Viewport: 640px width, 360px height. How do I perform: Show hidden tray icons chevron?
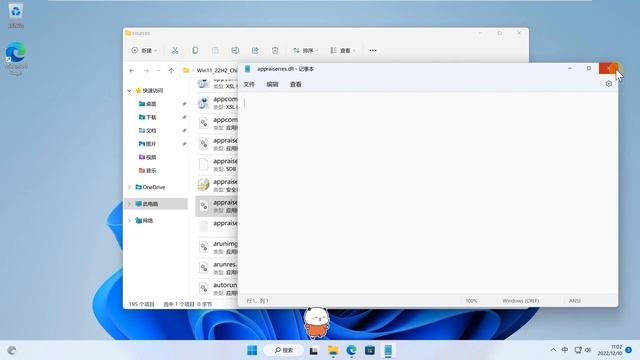tap(553, 350)
